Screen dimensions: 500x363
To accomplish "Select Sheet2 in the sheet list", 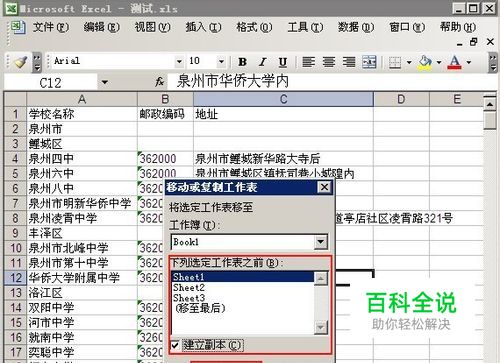I will pos(243,287).
